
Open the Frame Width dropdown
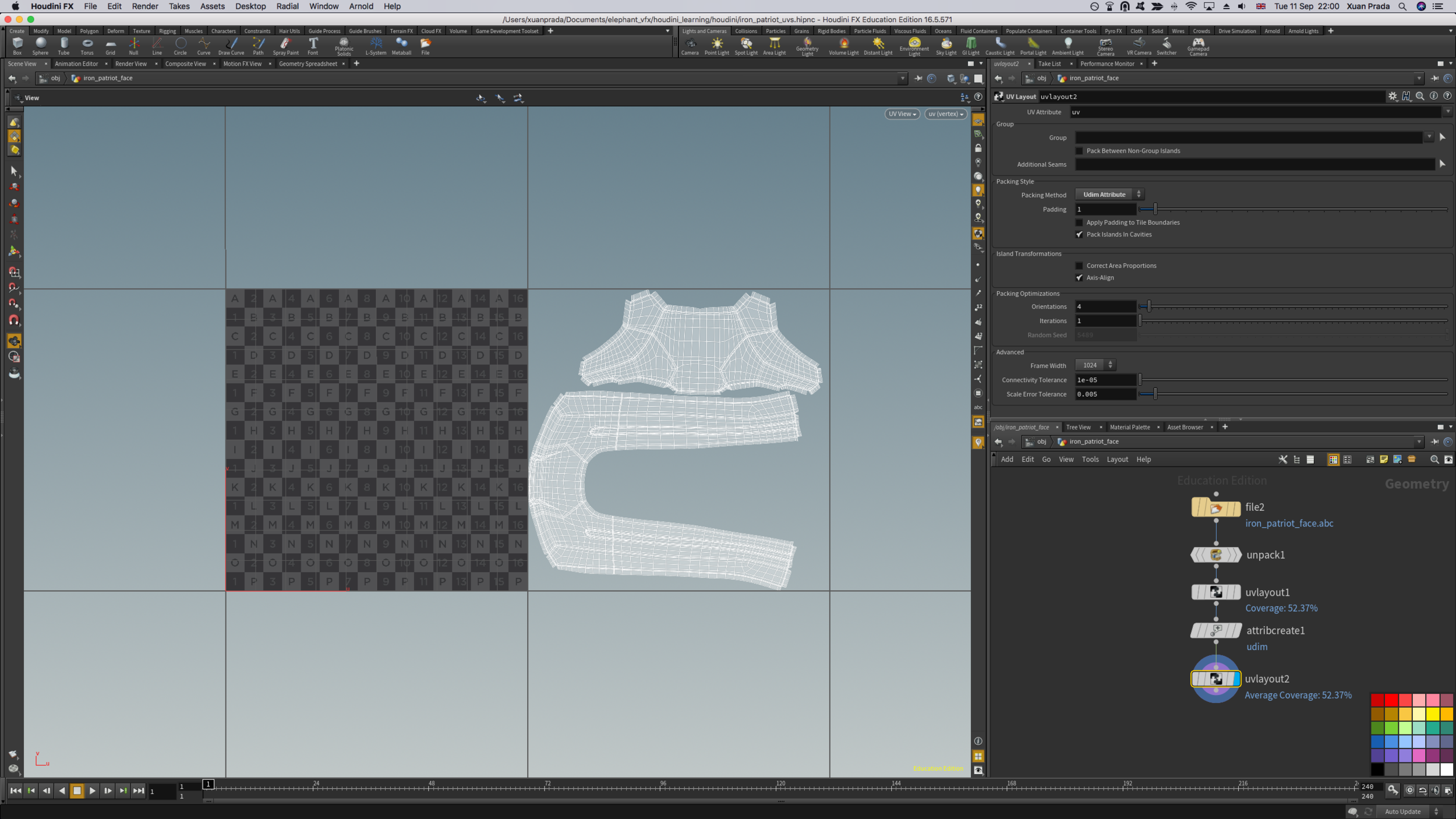1095,365
